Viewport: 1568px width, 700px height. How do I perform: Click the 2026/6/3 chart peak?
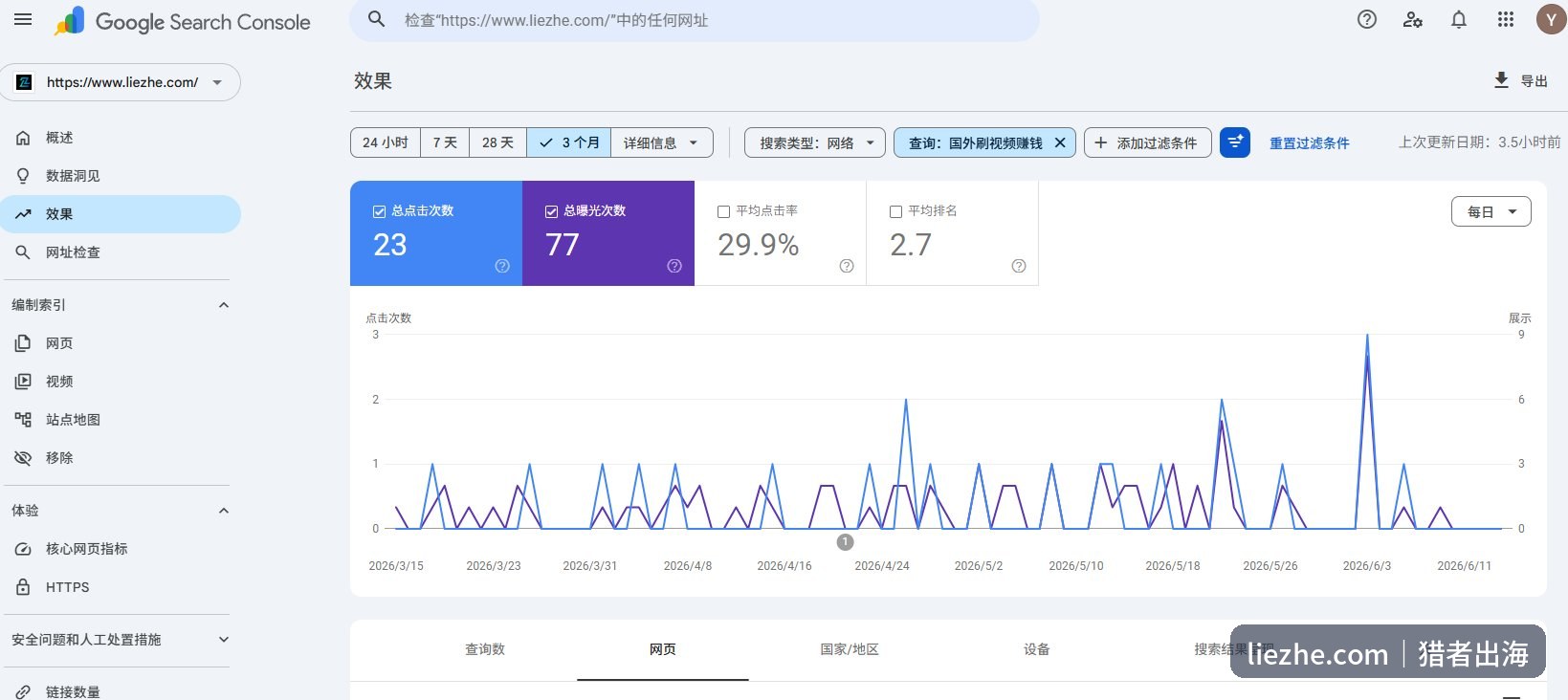[x=1367, y=336]
